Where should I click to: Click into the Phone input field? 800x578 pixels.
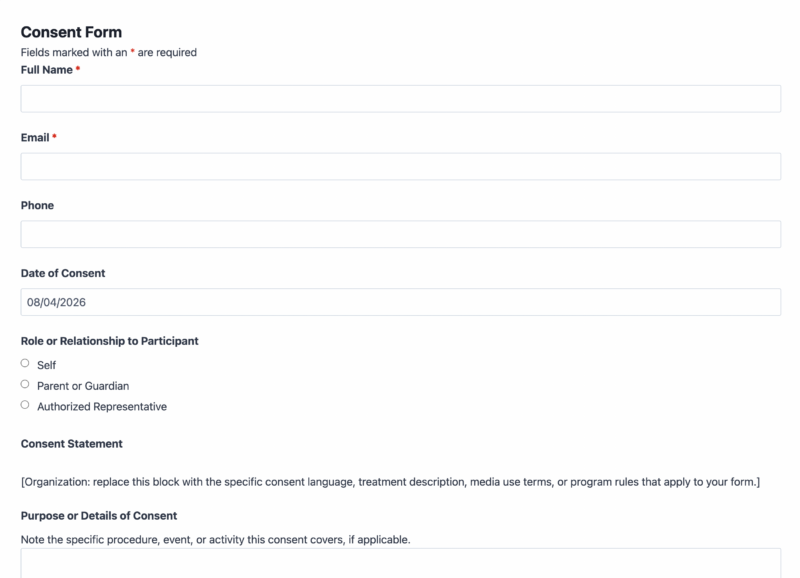[401, 234]
